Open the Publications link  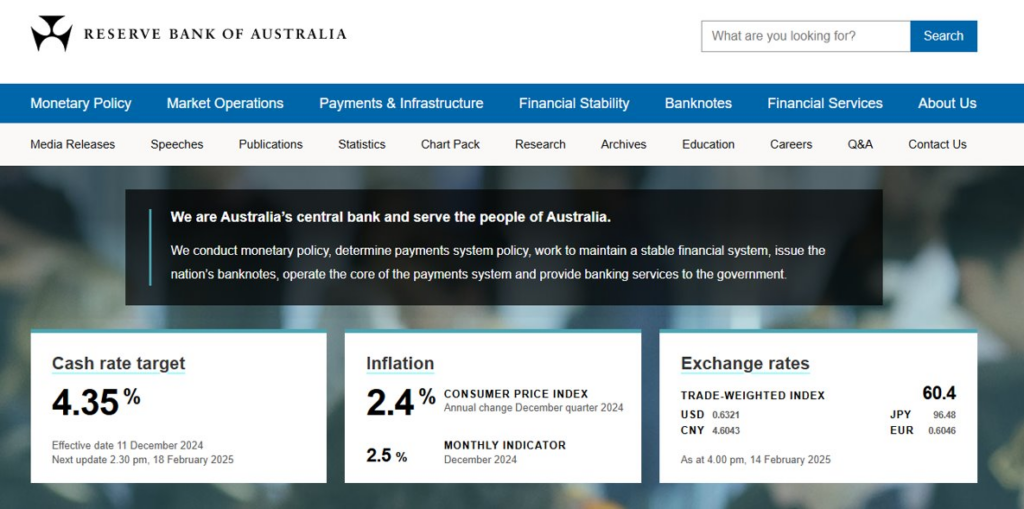tap(270, 144)
